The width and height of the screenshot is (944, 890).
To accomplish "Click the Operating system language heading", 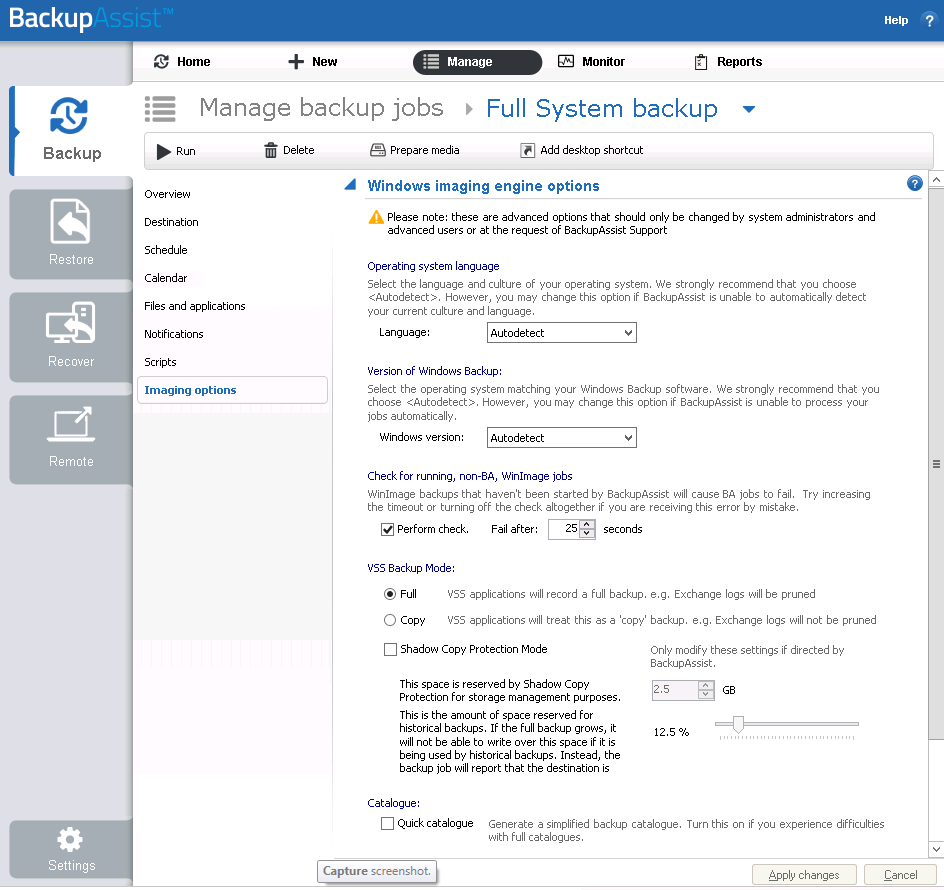I will 433,266.
